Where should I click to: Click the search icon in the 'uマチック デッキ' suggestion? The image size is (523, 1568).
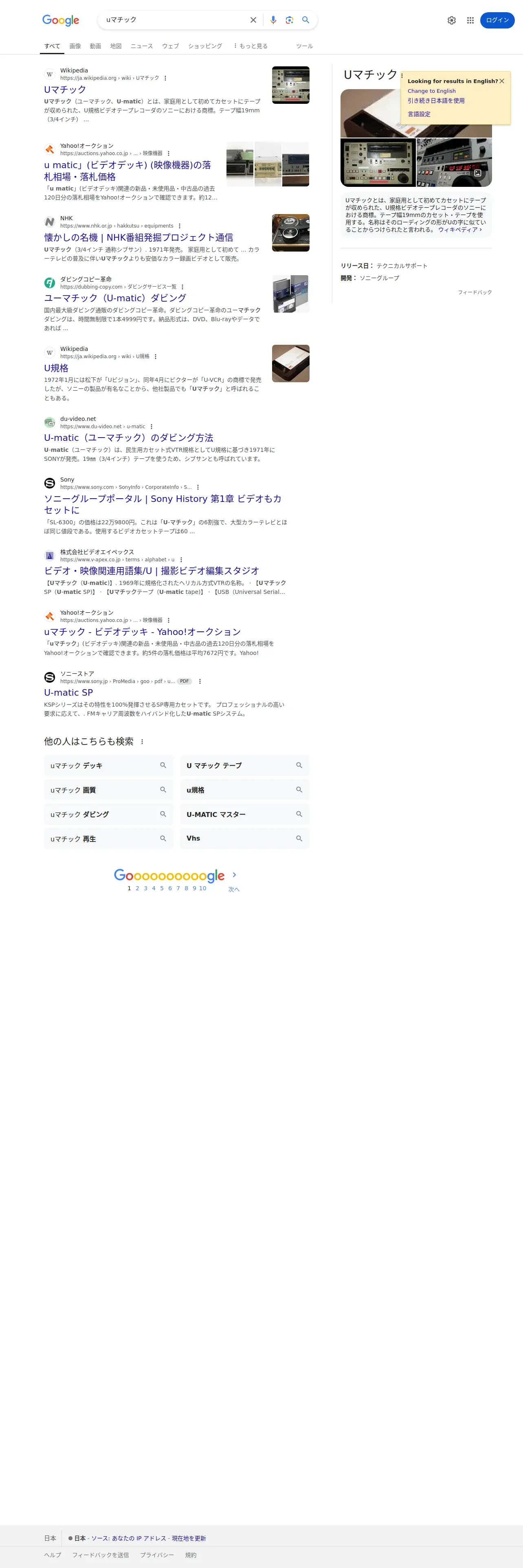(x=163, y=766)
